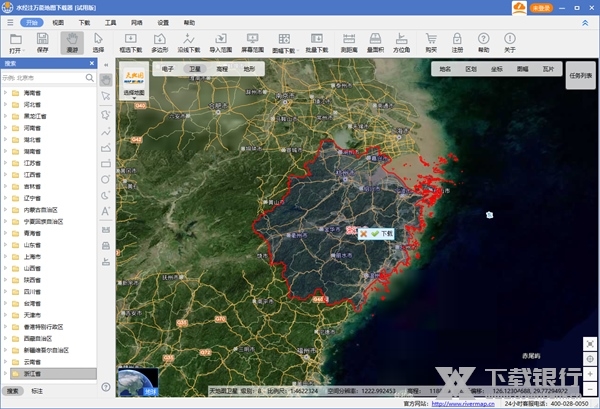Switch to the 标注 bottom tab

pyautogui.click(x=37, y=390)
